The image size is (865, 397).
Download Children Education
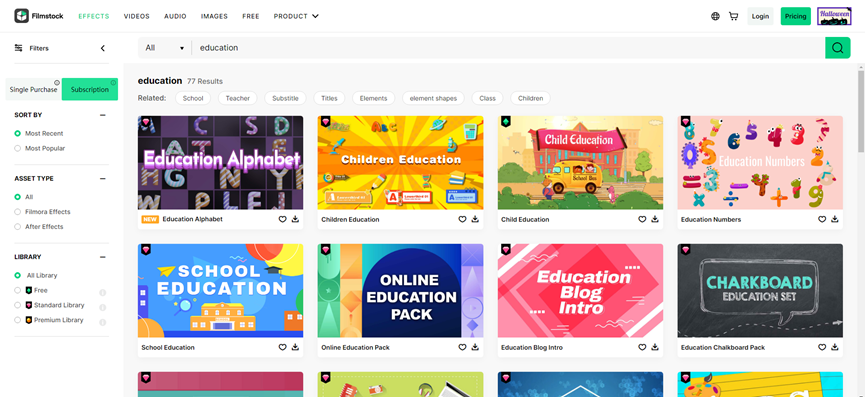pos(475,219)
